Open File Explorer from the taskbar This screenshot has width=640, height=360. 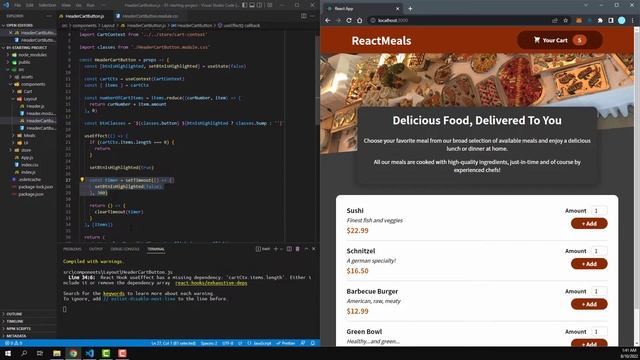pos(57,353)
